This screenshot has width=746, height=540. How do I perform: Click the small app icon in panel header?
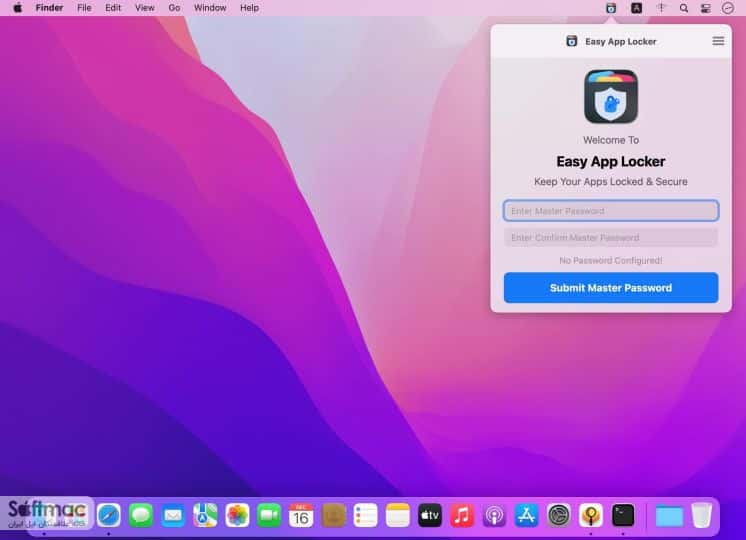[x=571, y=41]
